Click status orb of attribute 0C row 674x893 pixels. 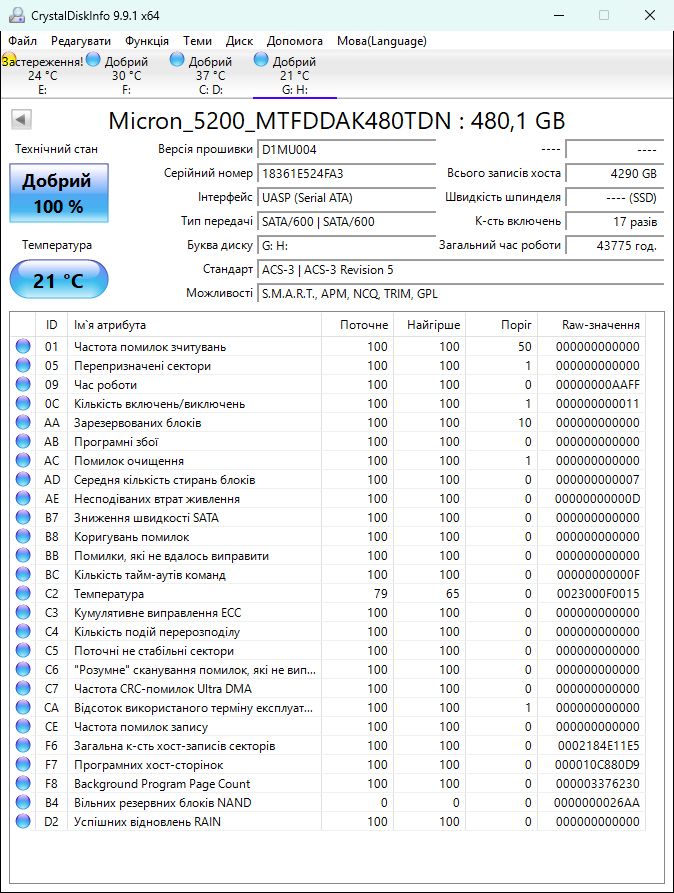pyautogui.click(x=23, y=403)
